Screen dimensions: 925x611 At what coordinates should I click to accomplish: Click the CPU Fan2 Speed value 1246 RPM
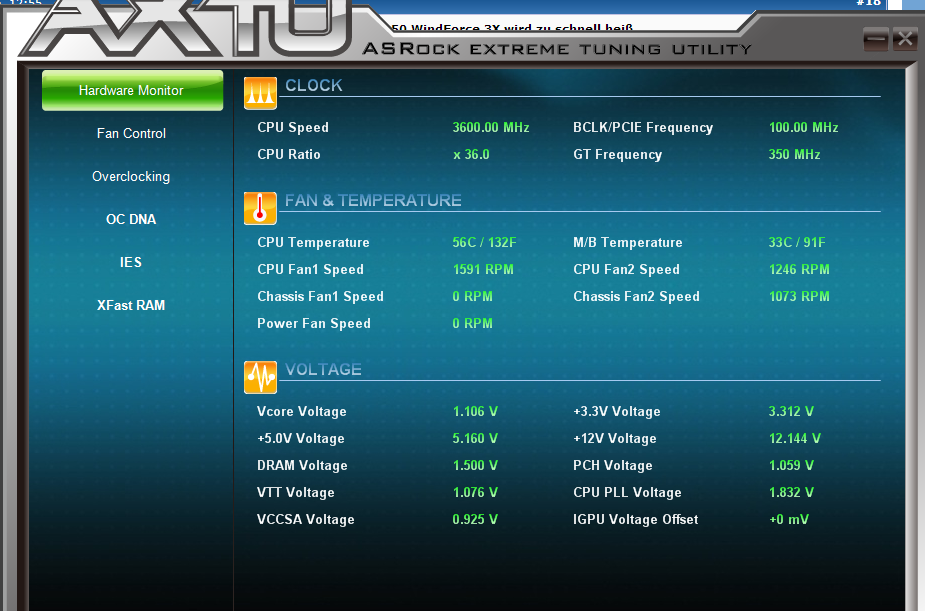pyautogui.click(x=799, y=270)
